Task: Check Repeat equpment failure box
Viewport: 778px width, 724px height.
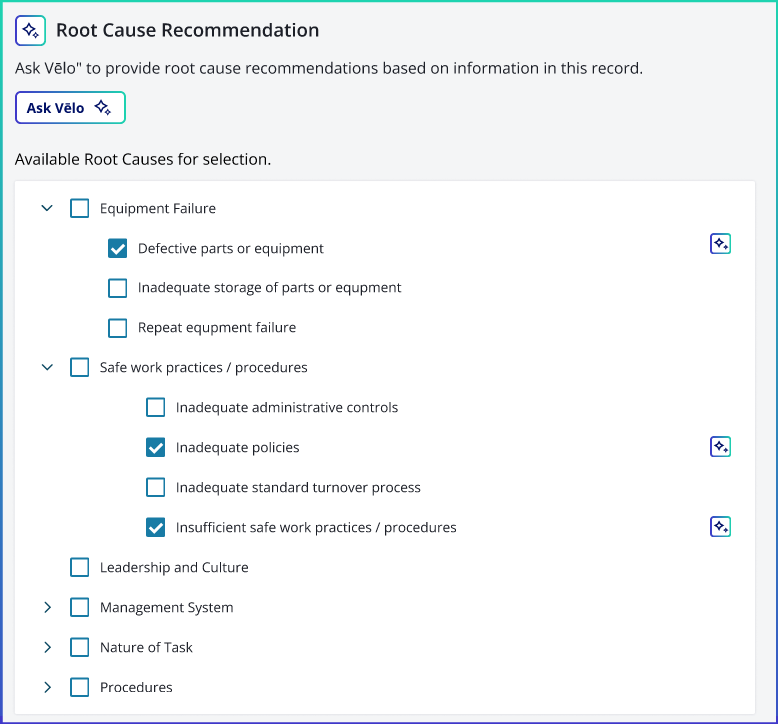Action: (x=118, y=328)
